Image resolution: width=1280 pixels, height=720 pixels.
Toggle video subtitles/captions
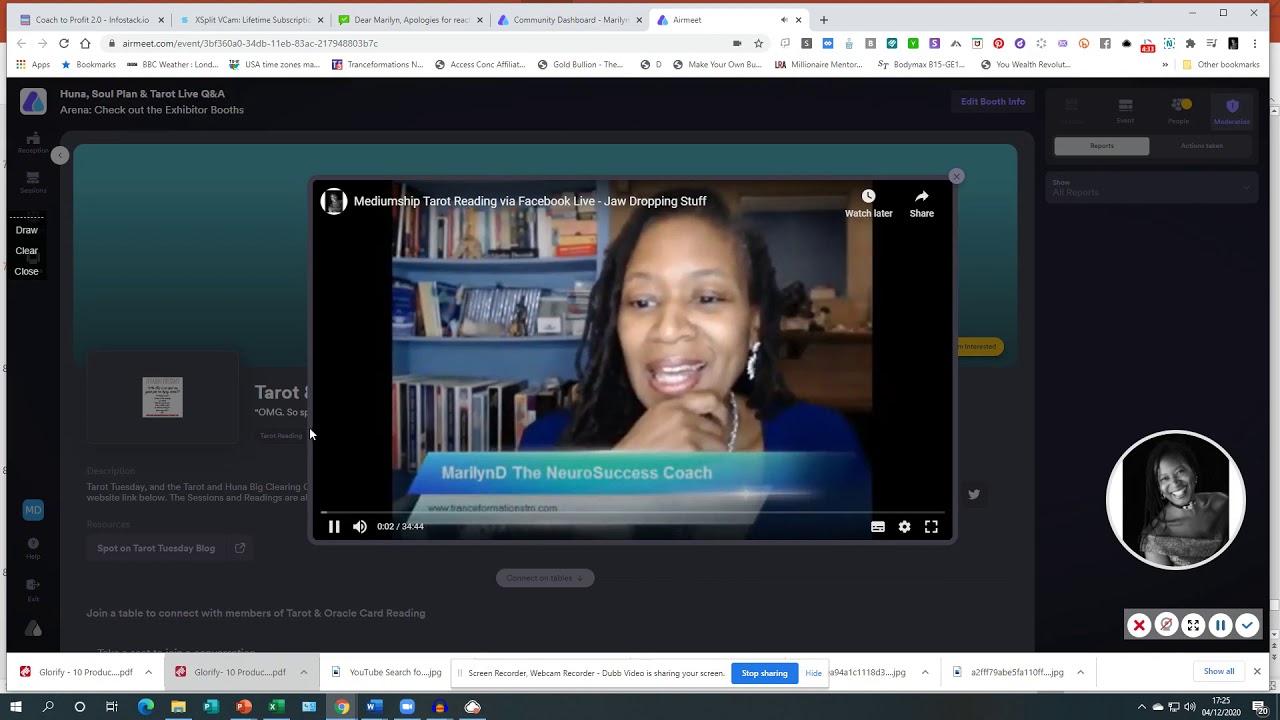coord(878,527)
